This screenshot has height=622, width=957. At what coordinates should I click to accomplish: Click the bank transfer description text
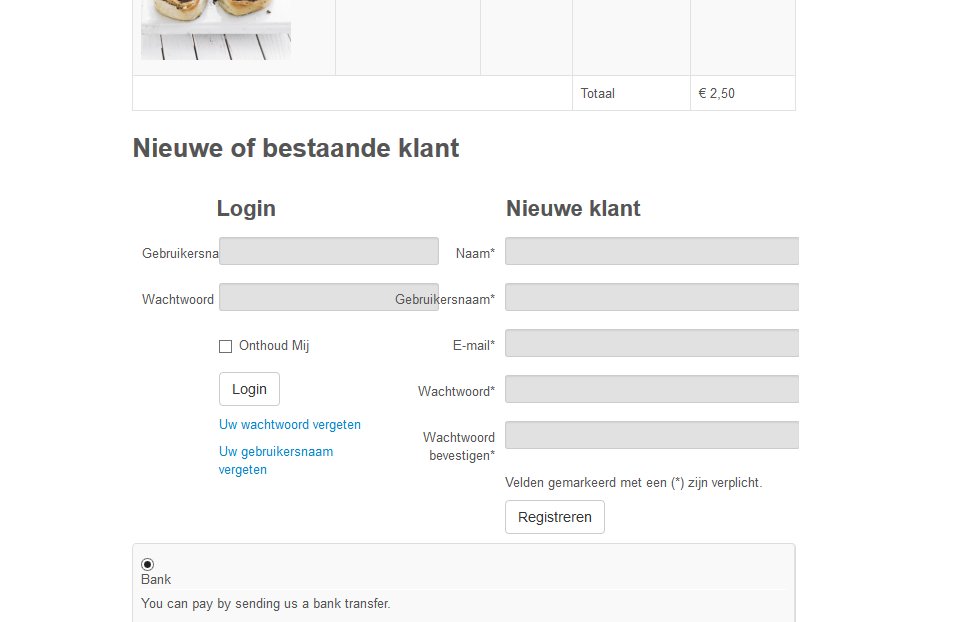(266, 603)
